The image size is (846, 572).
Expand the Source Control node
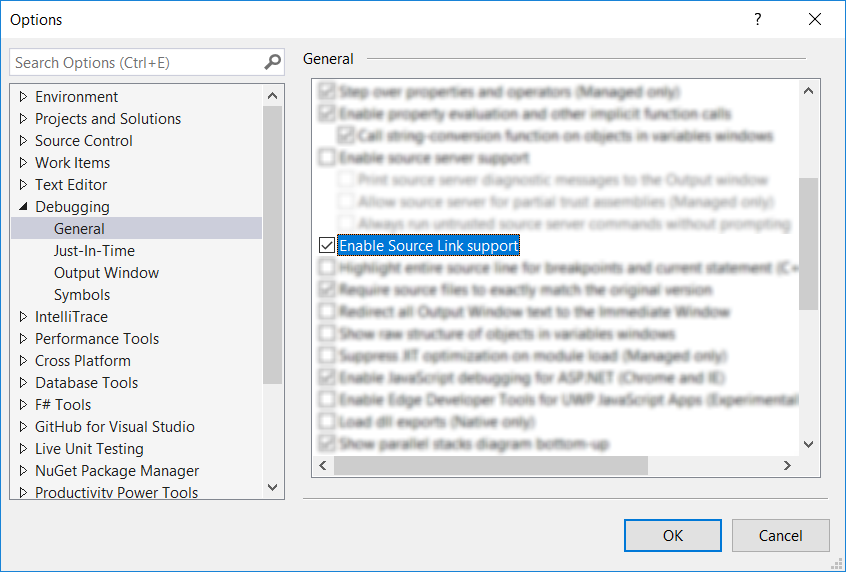[23, 141]
